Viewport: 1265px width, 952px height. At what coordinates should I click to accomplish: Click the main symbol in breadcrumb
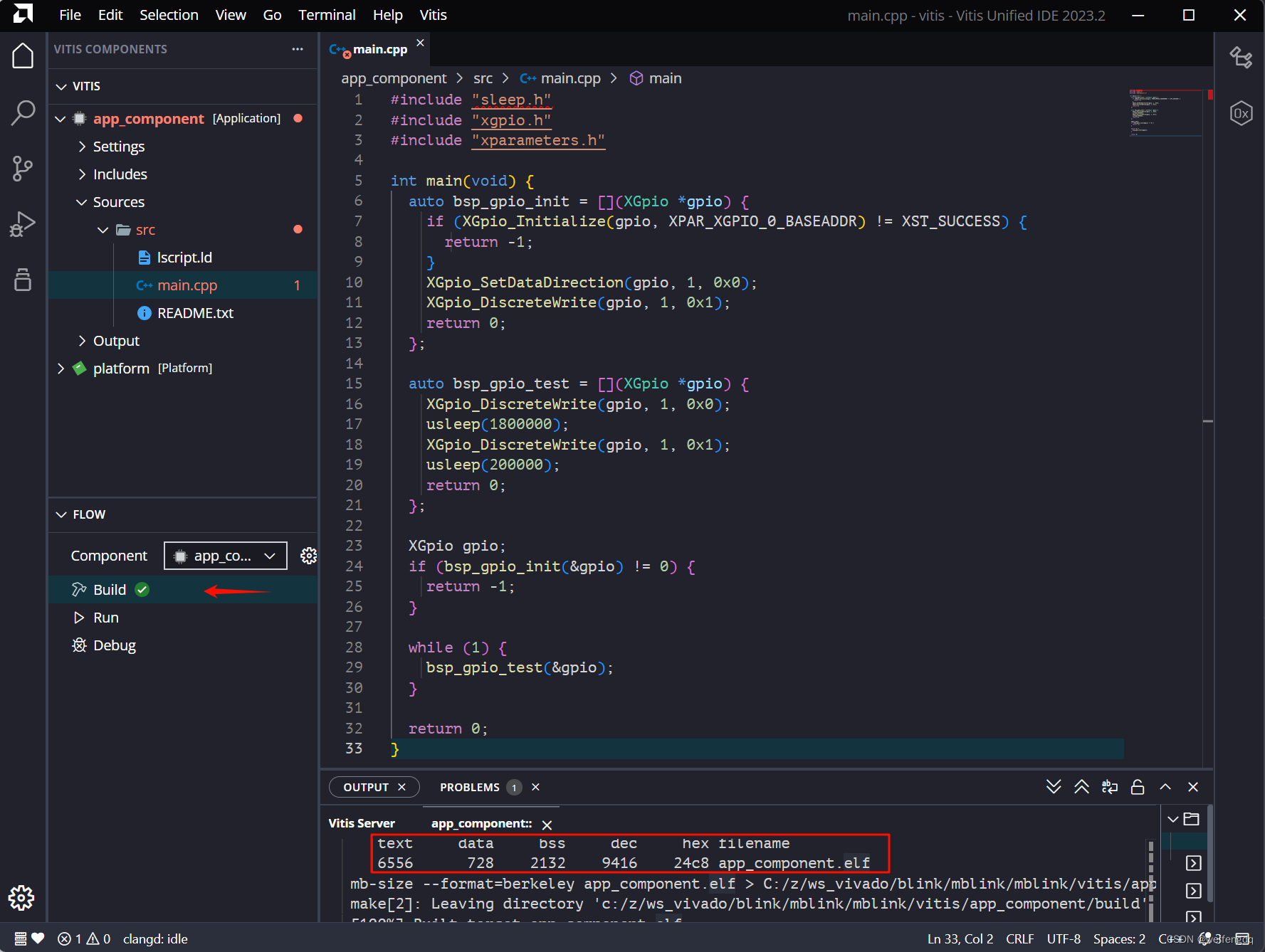pyautogui.click(x=665, y=78)
